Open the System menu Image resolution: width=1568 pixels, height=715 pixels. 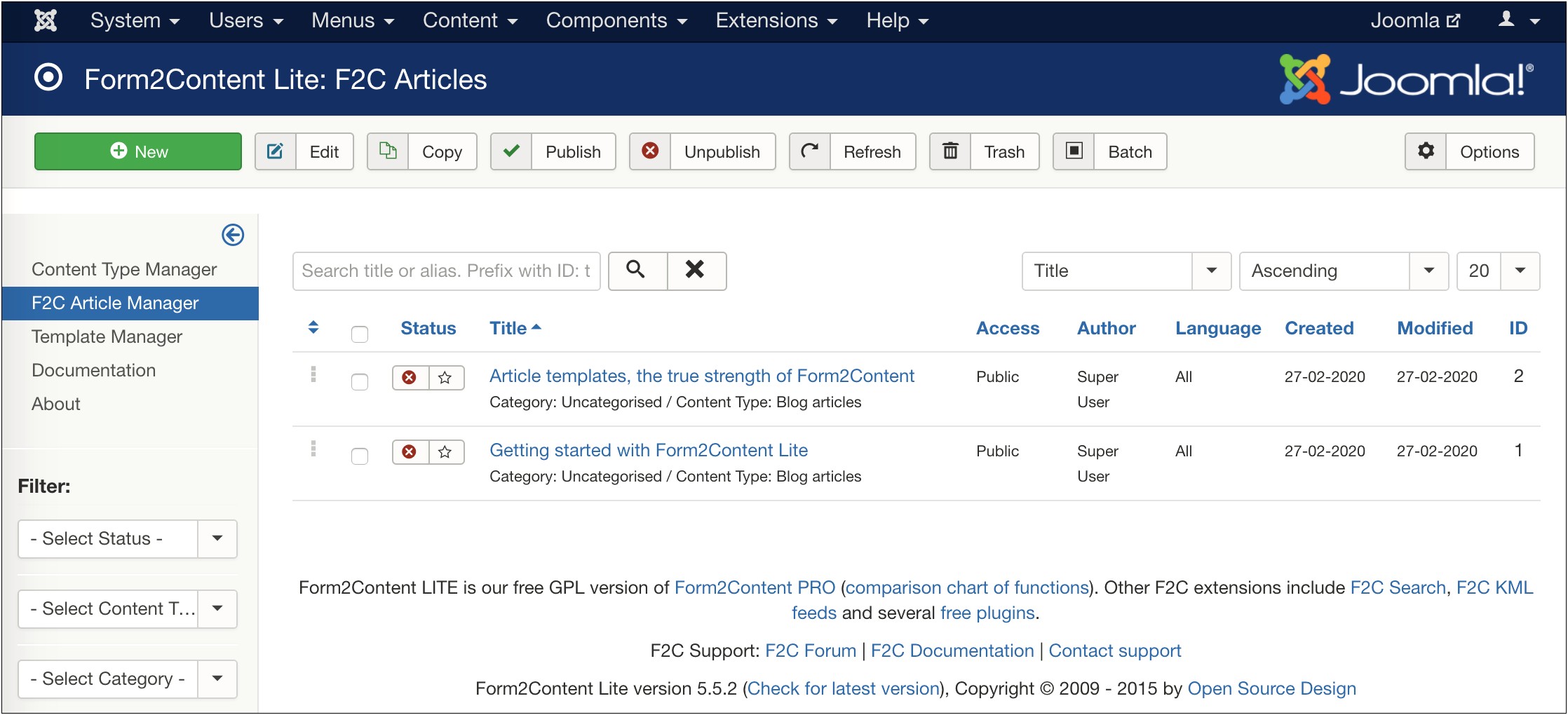[135, 20]
